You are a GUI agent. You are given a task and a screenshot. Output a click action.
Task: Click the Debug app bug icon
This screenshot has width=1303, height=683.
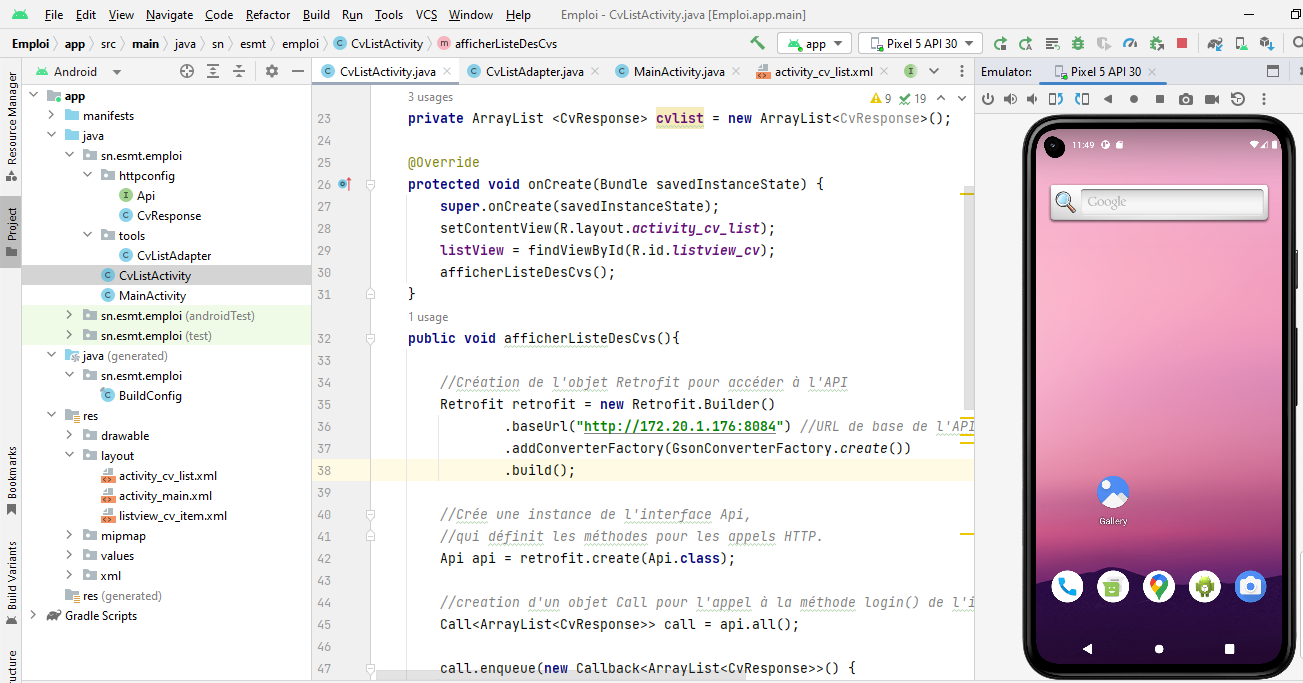click(x=1078, y=43)
